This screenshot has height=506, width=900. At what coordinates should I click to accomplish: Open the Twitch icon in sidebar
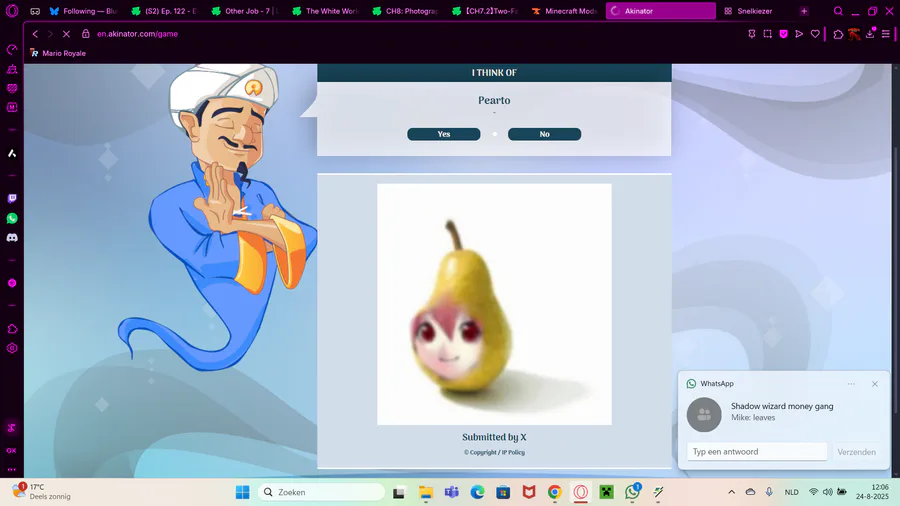pyautogui.click(x=12, y=198)
